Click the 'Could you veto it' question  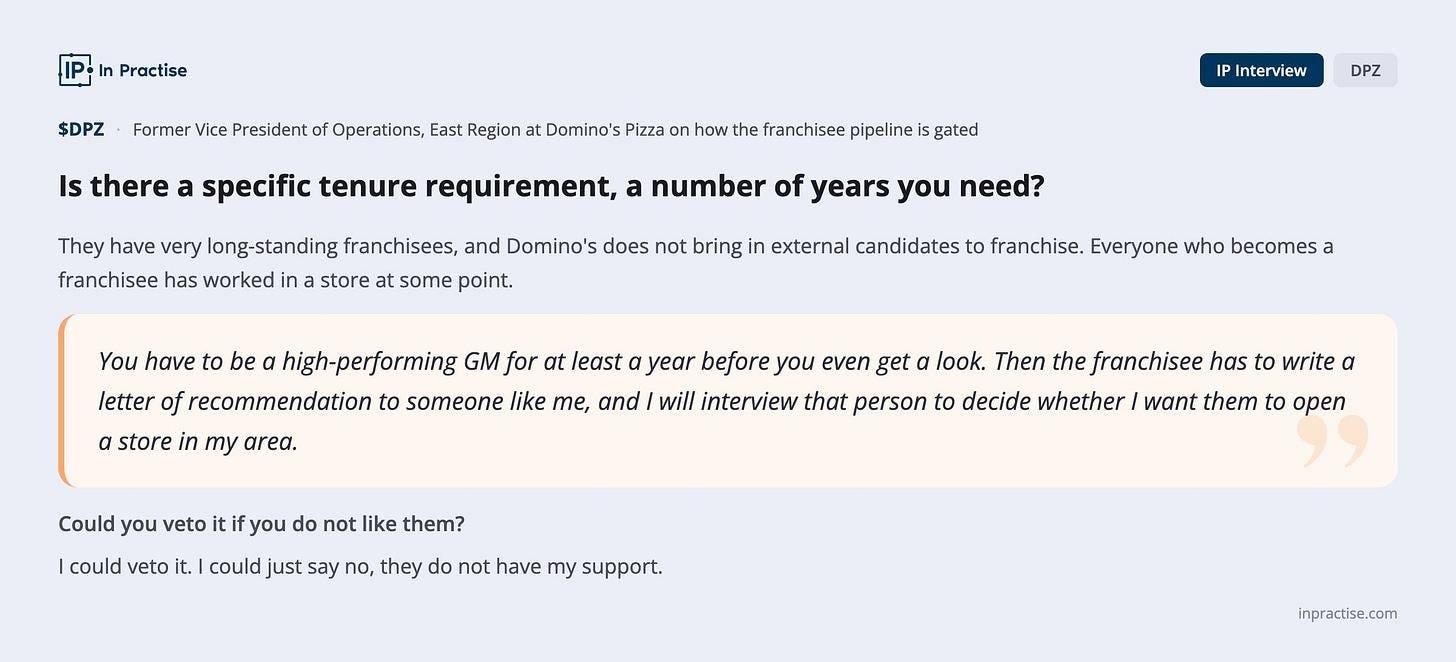click(262, 524)
